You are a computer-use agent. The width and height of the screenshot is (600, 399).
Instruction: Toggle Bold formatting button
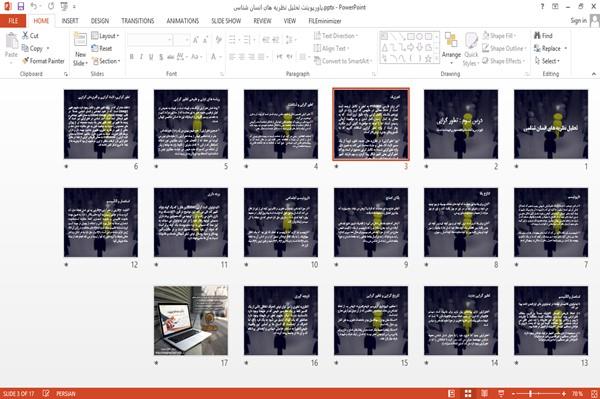132,57
